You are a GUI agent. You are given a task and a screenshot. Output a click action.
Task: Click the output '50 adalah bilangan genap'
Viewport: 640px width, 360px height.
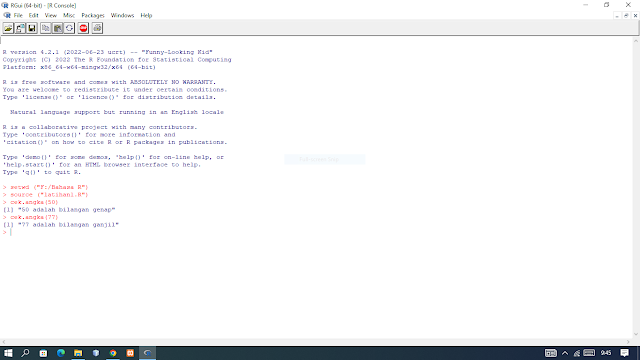tap(59, 210)
